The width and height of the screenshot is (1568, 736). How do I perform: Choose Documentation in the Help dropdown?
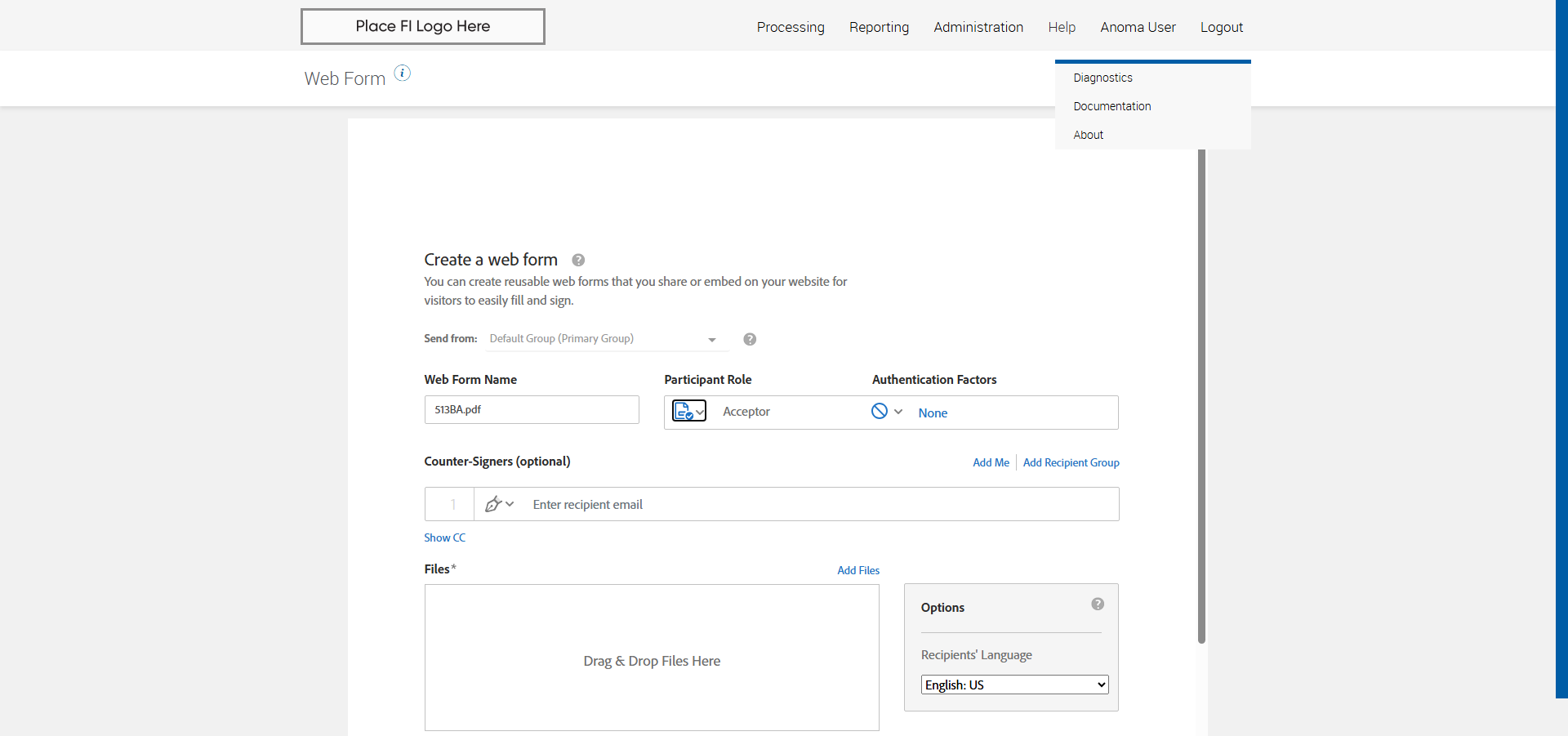click(1111, 106)
